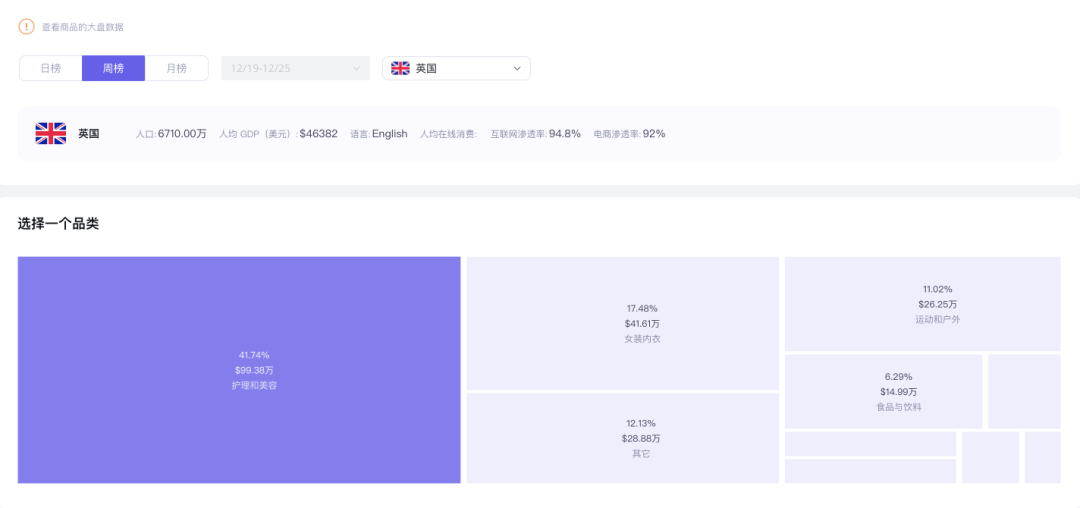Click the 互联网渗透率 94.8% value
Viewport: 1080px width, 508px height.
[x=535, y=134]
